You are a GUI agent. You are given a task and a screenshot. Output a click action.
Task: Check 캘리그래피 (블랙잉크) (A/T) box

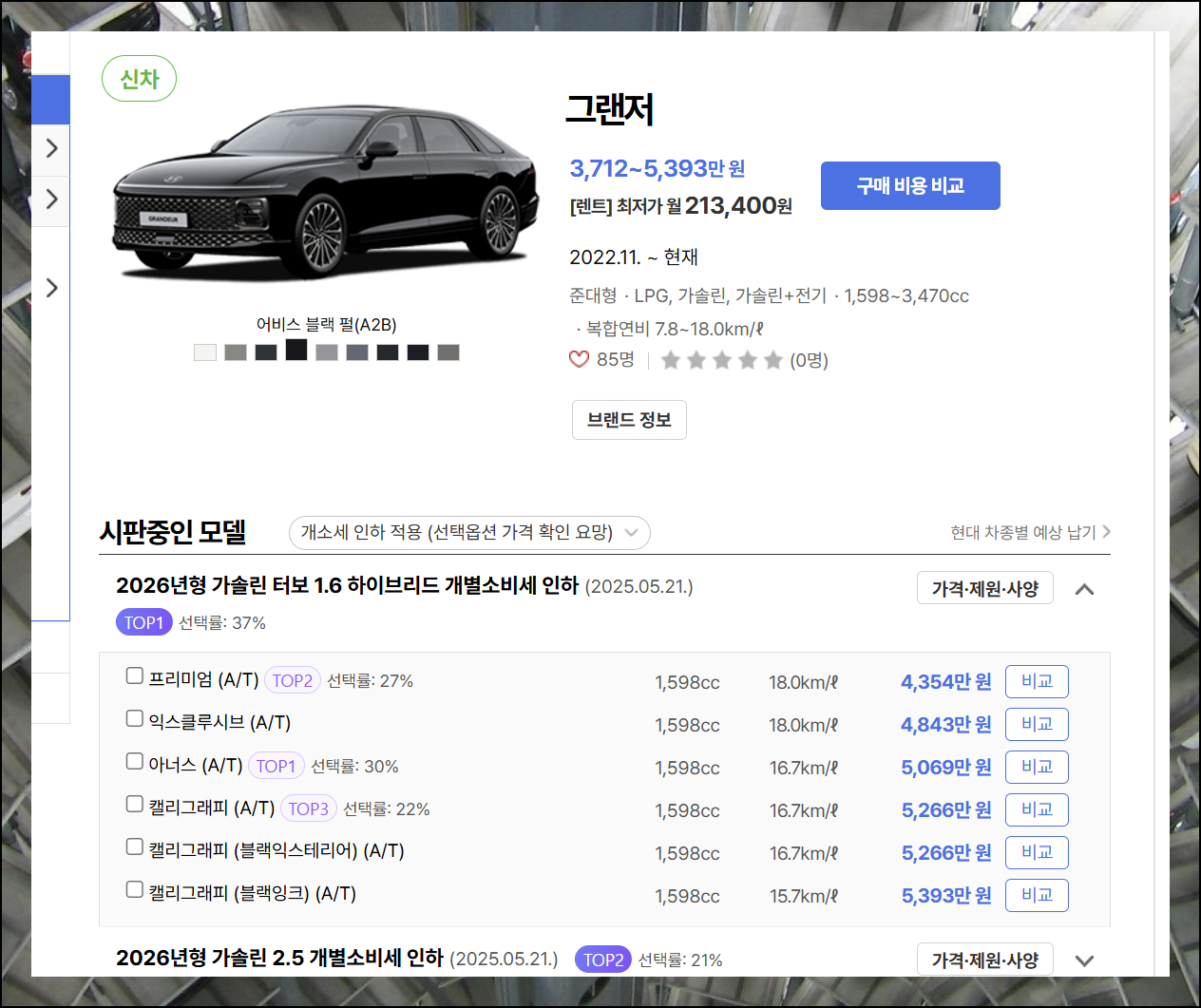click(135, 889)
